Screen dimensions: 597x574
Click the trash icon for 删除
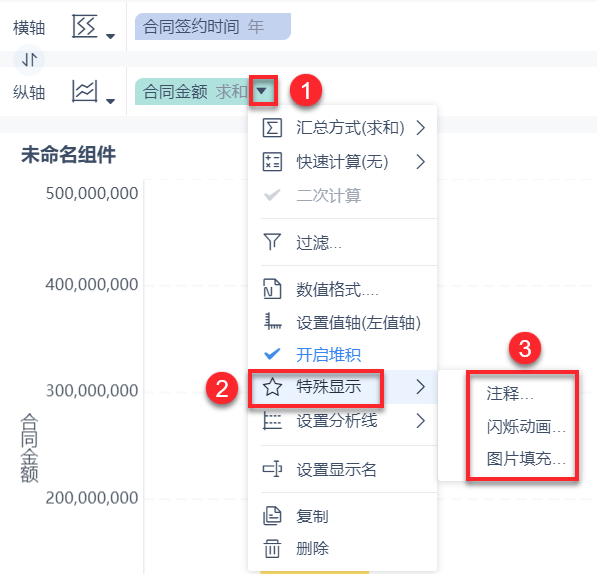tap(272, 548)
